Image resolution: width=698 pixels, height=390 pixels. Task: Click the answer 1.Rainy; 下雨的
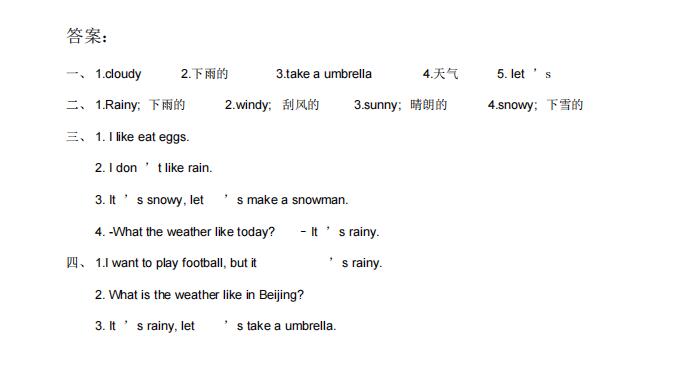pyautogui.click(x=140, y=105)
